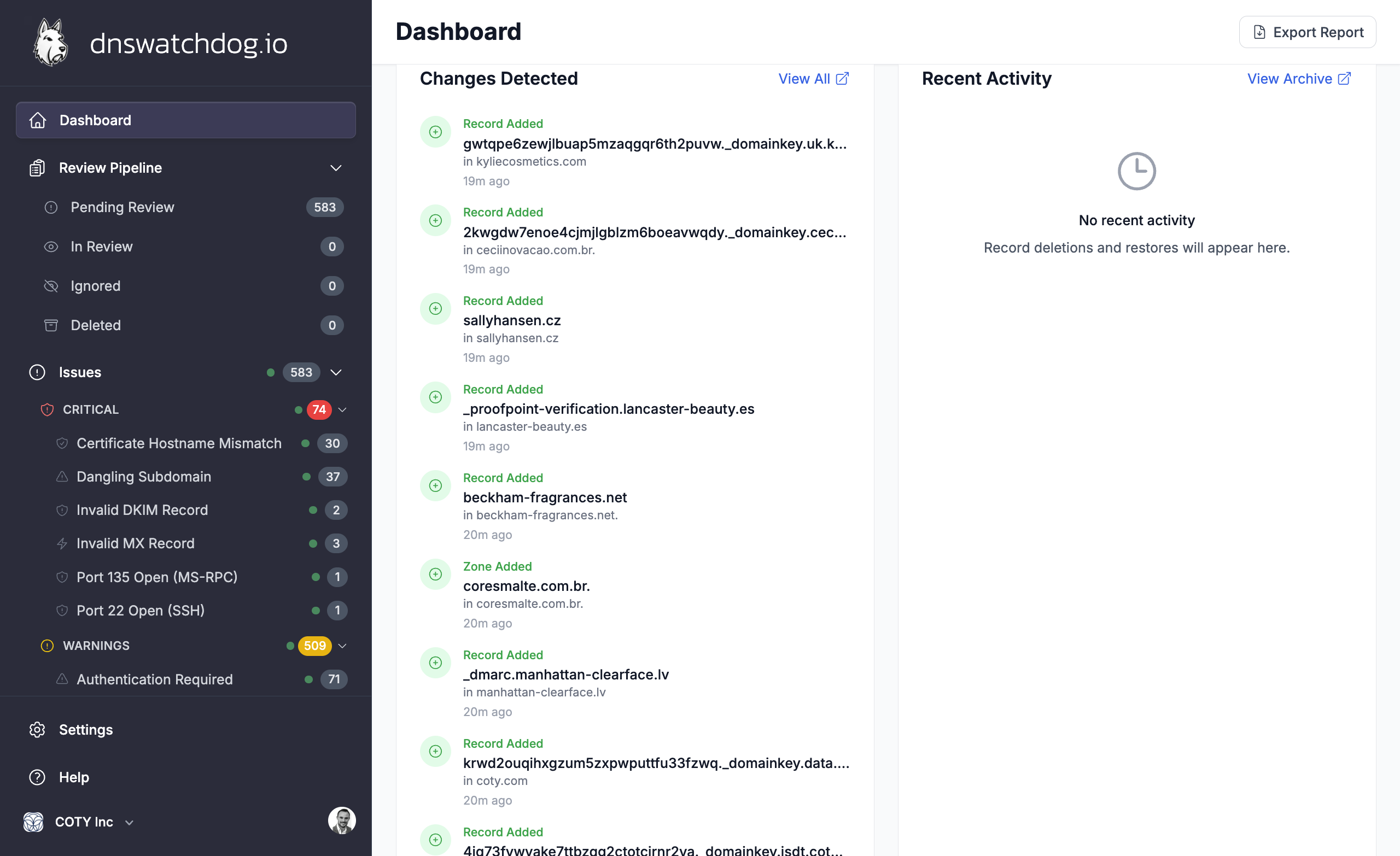
Task: Click the Invalid DKIM Record shield icon
Action: pyautogui.click(x=62, y=510)
